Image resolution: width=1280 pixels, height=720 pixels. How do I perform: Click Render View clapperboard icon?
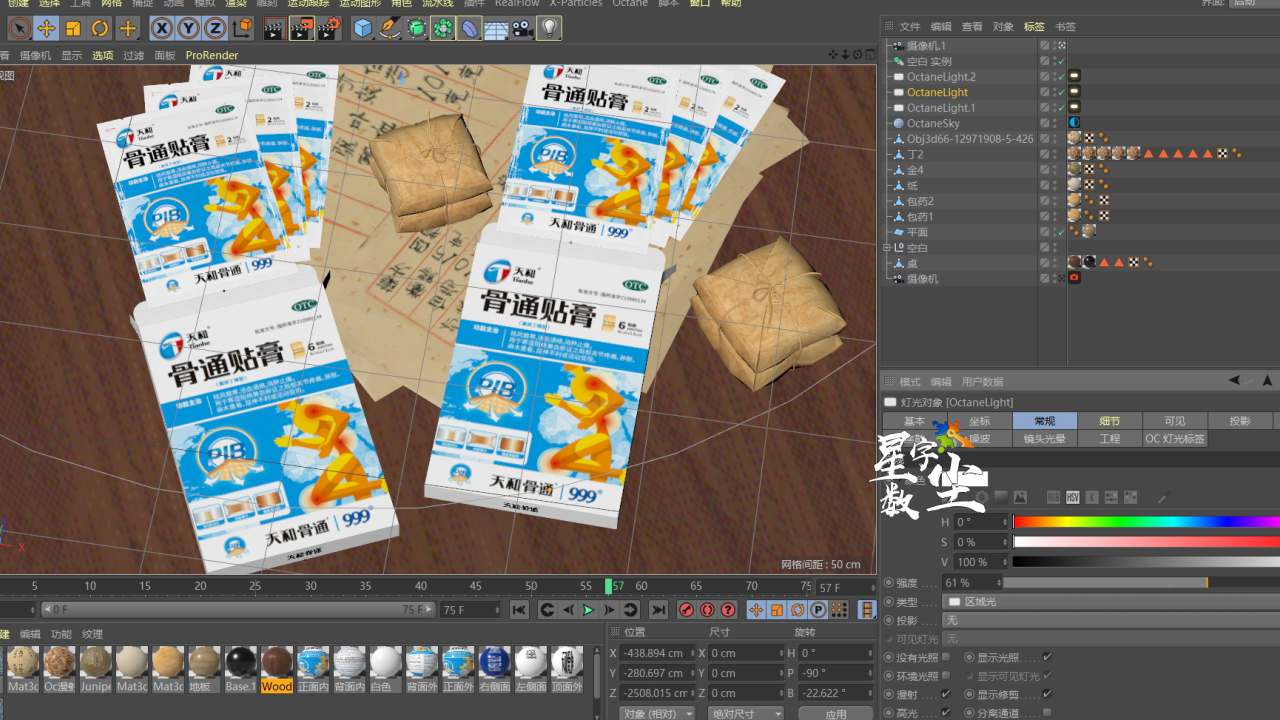pyautogui.click(x=273, y=28)
